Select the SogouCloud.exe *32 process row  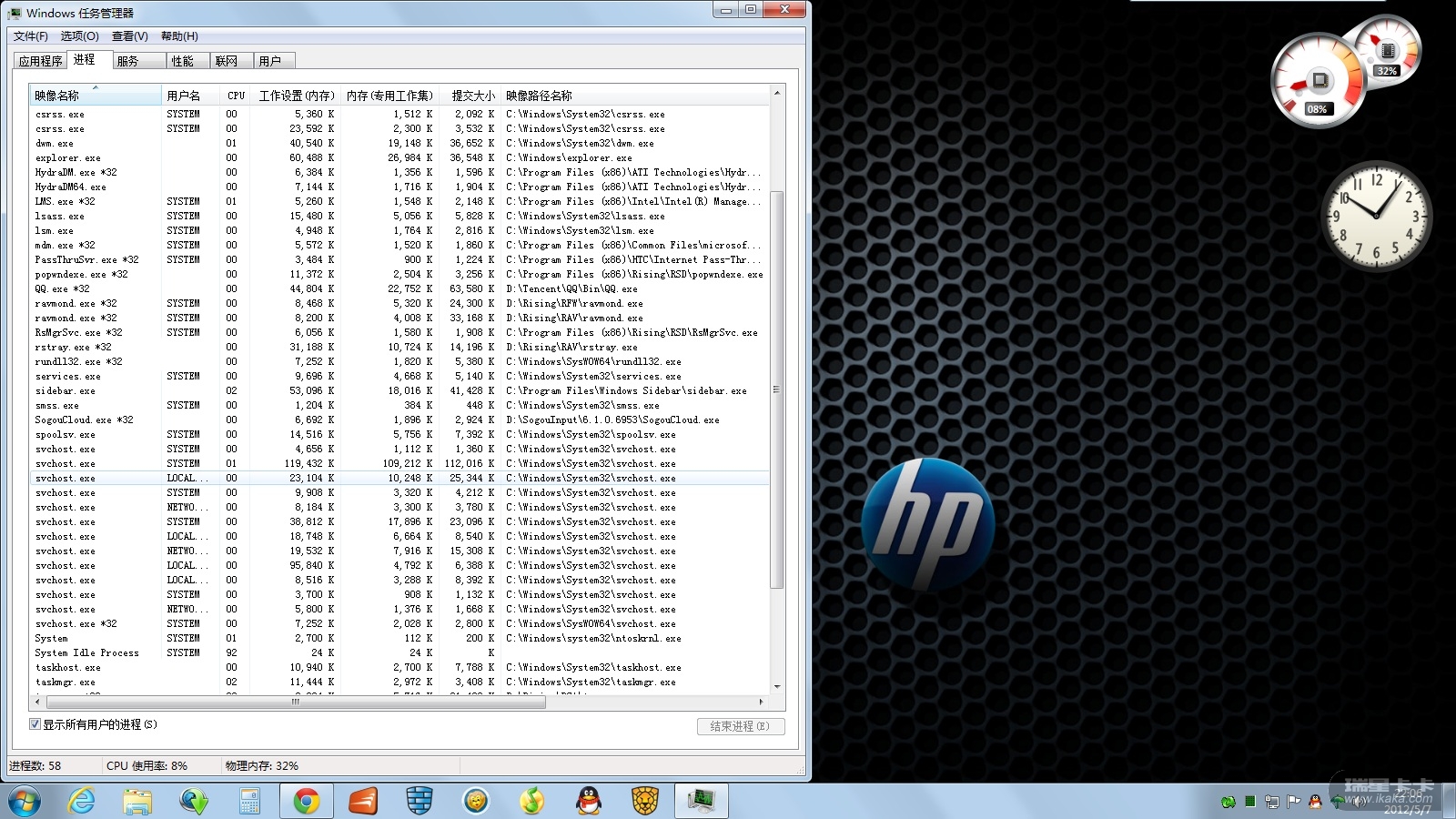(x=399, y=420)
